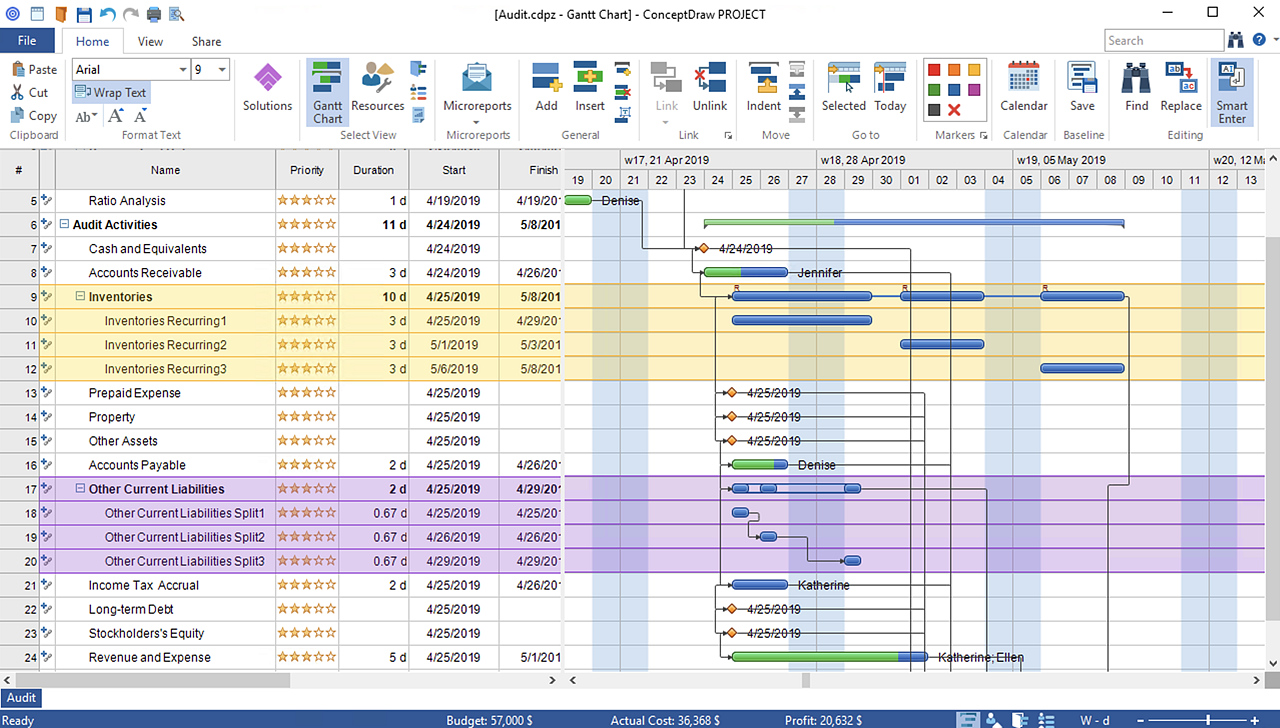Open the Ab text style dropdown
Viewport: 1280px width, 728px height.
pos(86,116)
